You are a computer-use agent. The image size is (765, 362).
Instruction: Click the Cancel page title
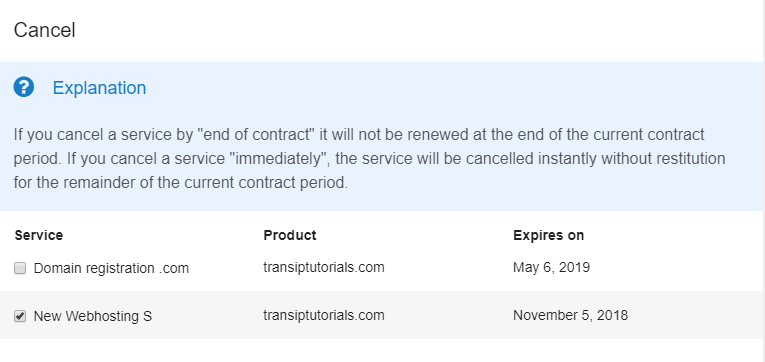tap(44, 30)
